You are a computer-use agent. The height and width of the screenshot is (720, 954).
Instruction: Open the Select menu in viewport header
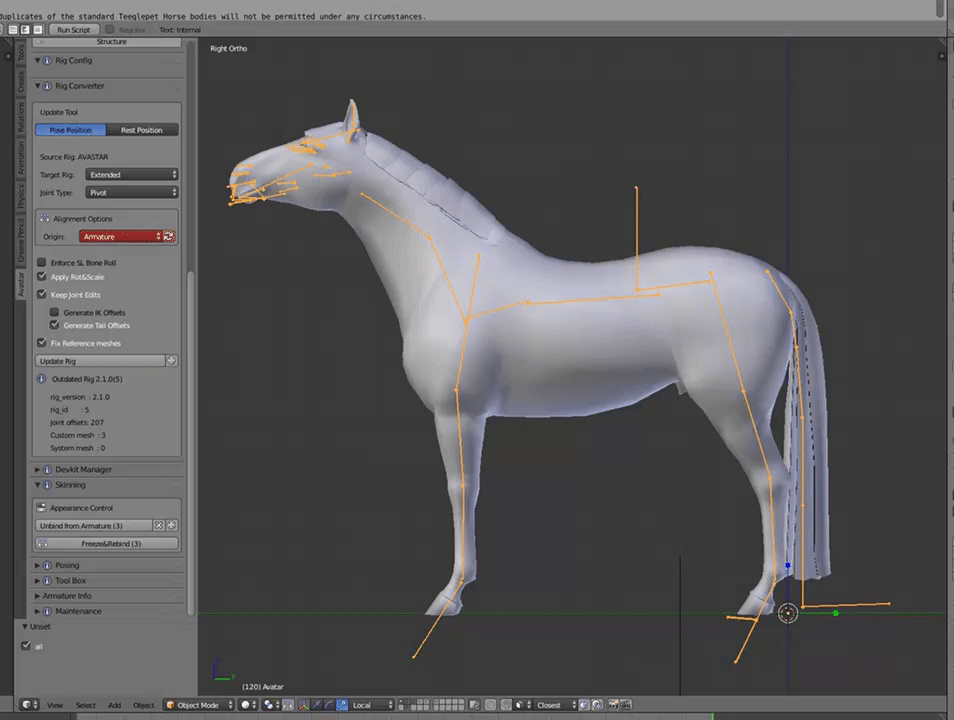pos(86,705)
